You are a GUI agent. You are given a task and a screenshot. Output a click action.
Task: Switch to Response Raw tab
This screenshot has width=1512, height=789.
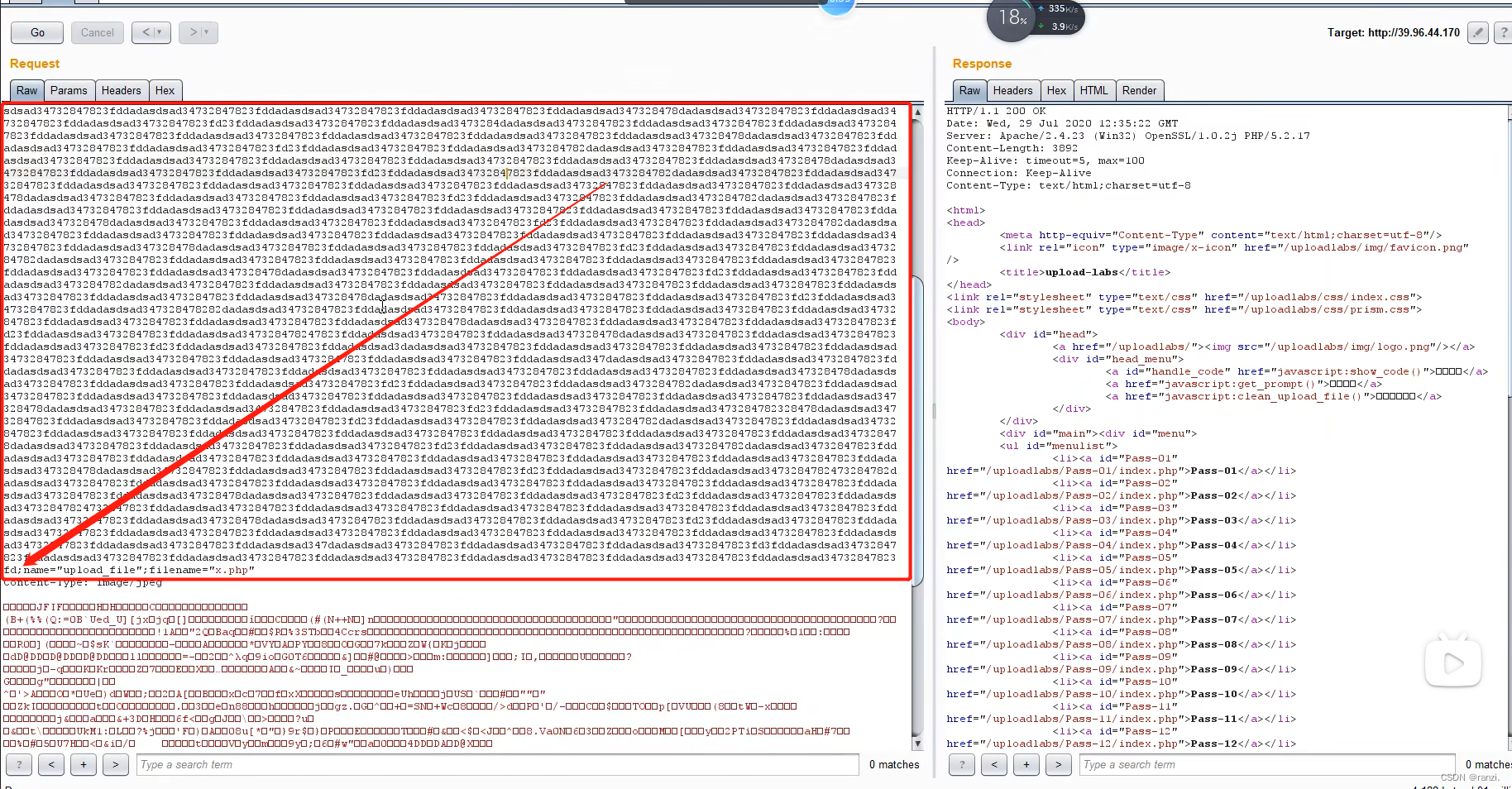969,90
